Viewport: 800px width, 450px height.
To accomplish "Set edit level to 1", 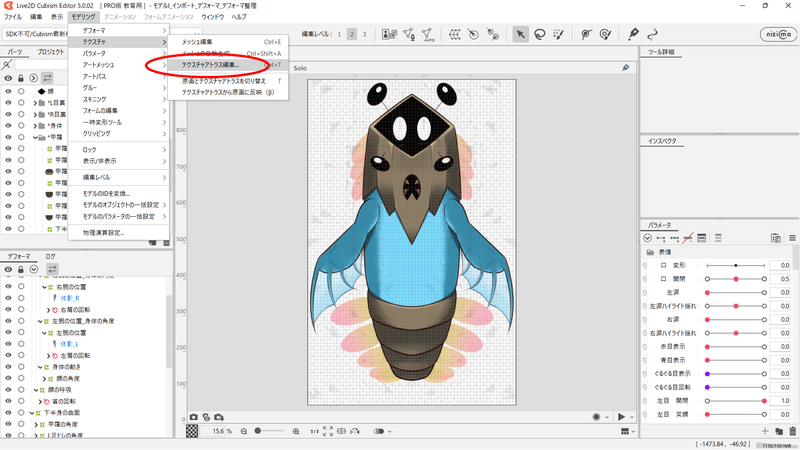I will tap(339, 34).
